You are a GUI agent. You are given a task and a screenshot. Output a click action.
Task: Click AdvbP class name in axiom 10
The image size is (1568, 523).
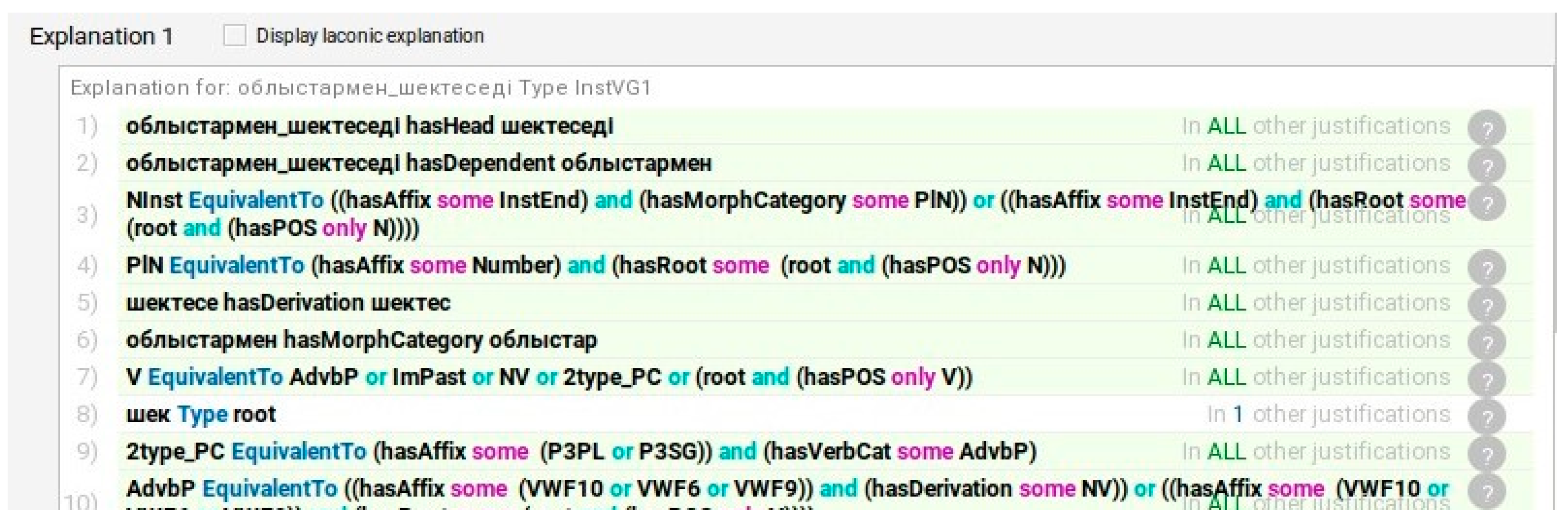(x=161, y=489)
